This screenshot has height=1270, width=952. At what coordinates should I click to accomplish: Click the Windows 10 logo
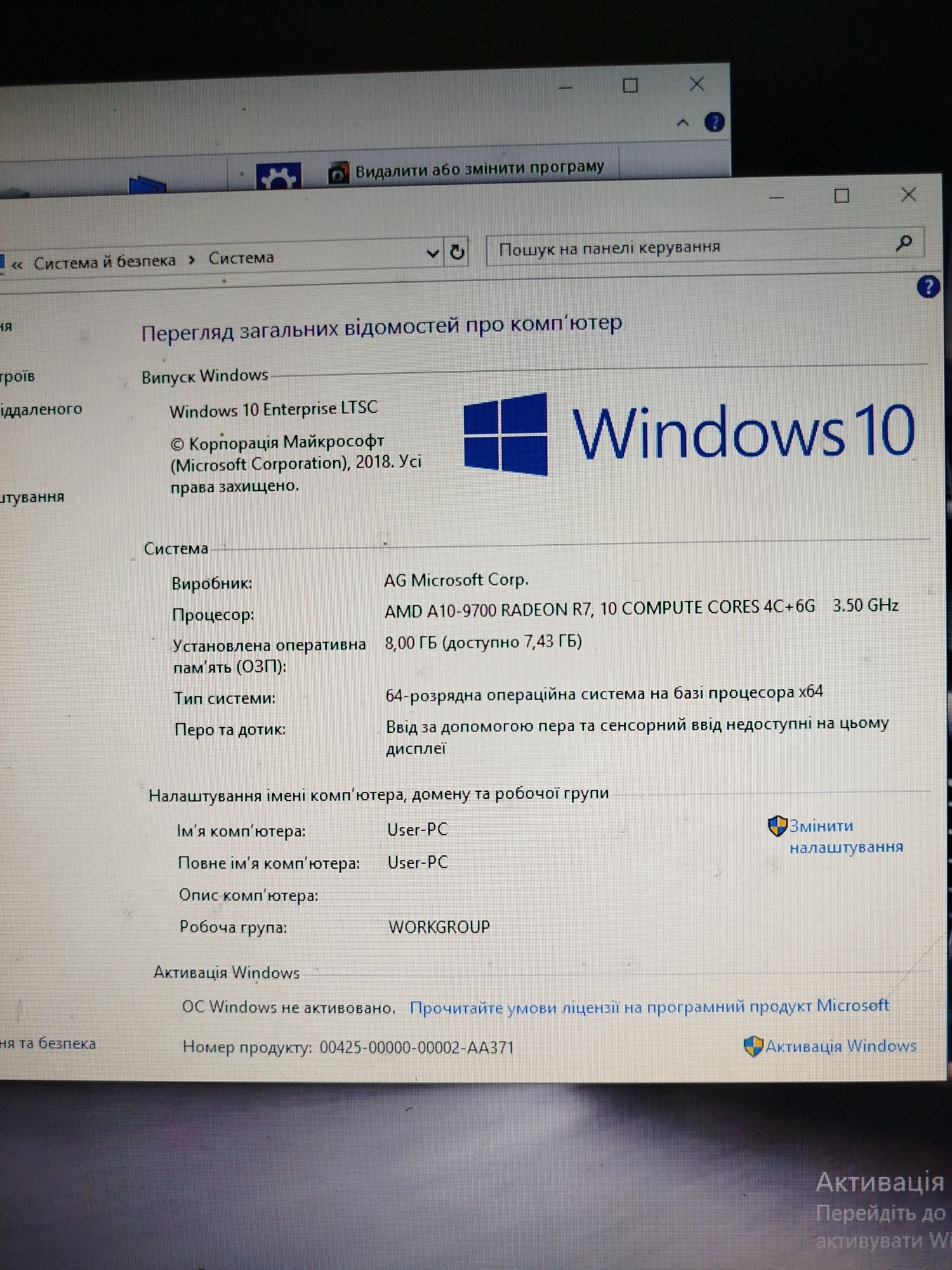[689, 434]
